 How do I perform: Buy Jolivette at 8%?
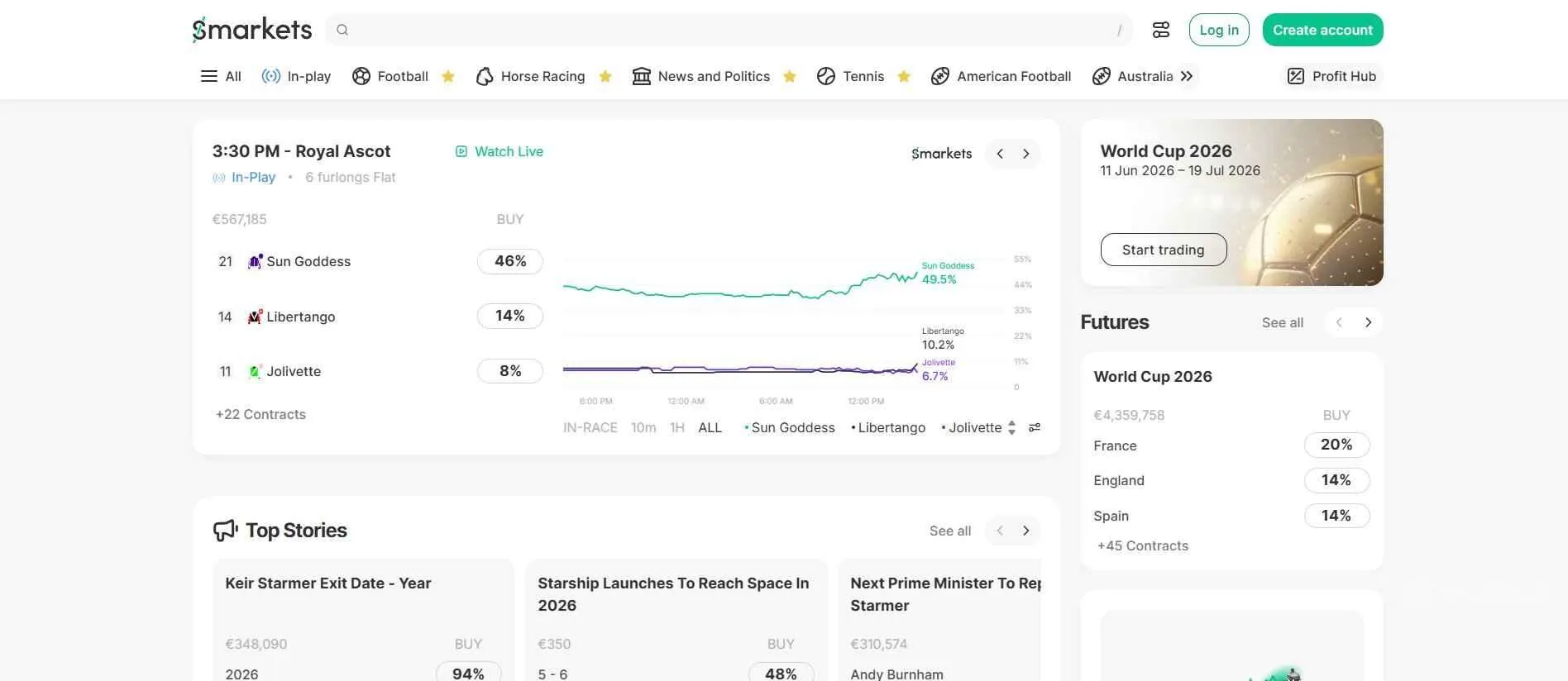[510, 371]
